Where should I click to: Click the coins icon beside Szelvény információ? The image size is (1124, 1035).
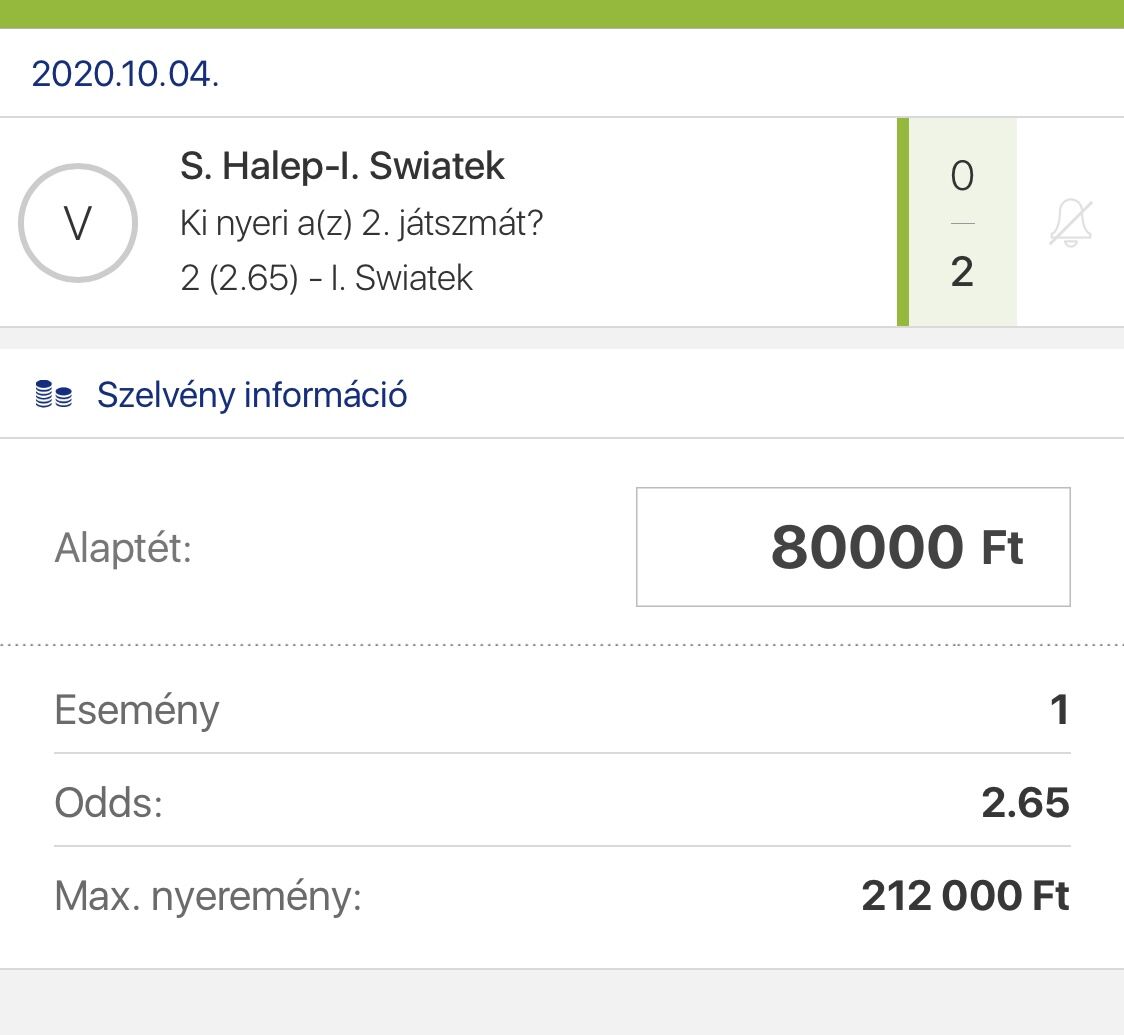(x=54, y=395)
